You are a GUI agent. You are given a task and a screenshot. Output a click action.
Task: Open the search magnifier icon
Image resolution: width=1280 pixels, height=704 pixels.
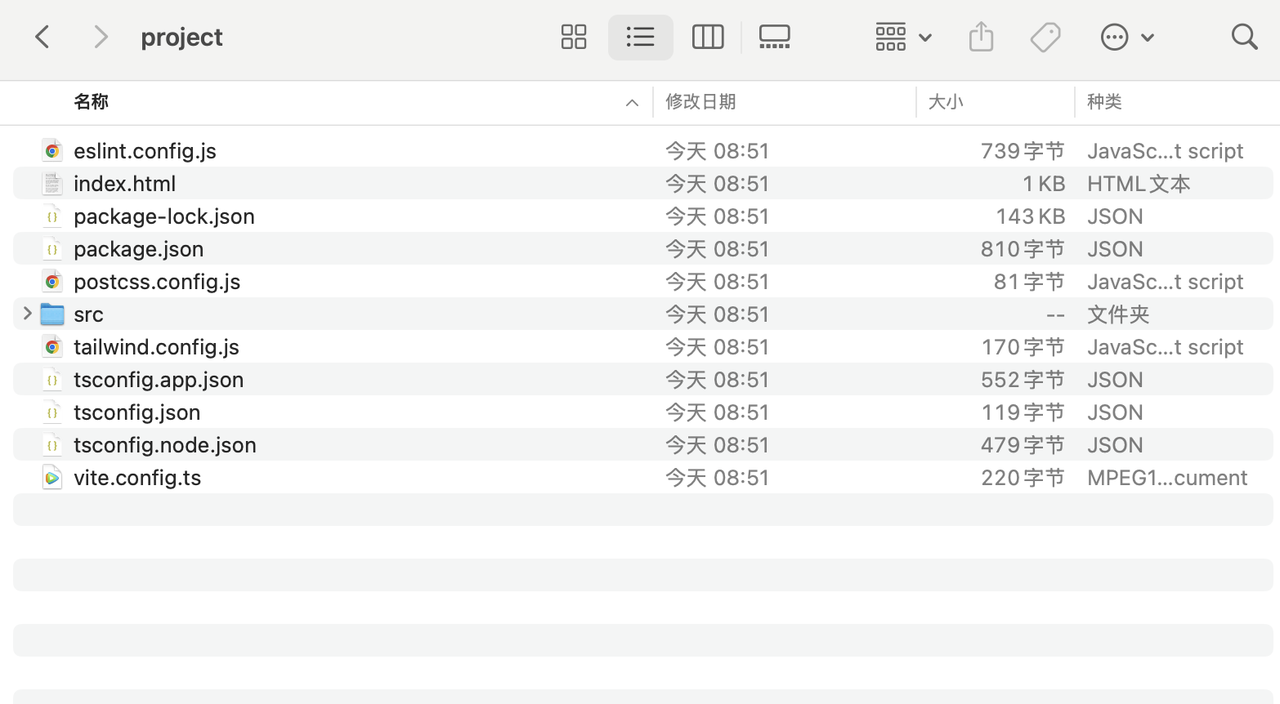[x=1244, y=38]
